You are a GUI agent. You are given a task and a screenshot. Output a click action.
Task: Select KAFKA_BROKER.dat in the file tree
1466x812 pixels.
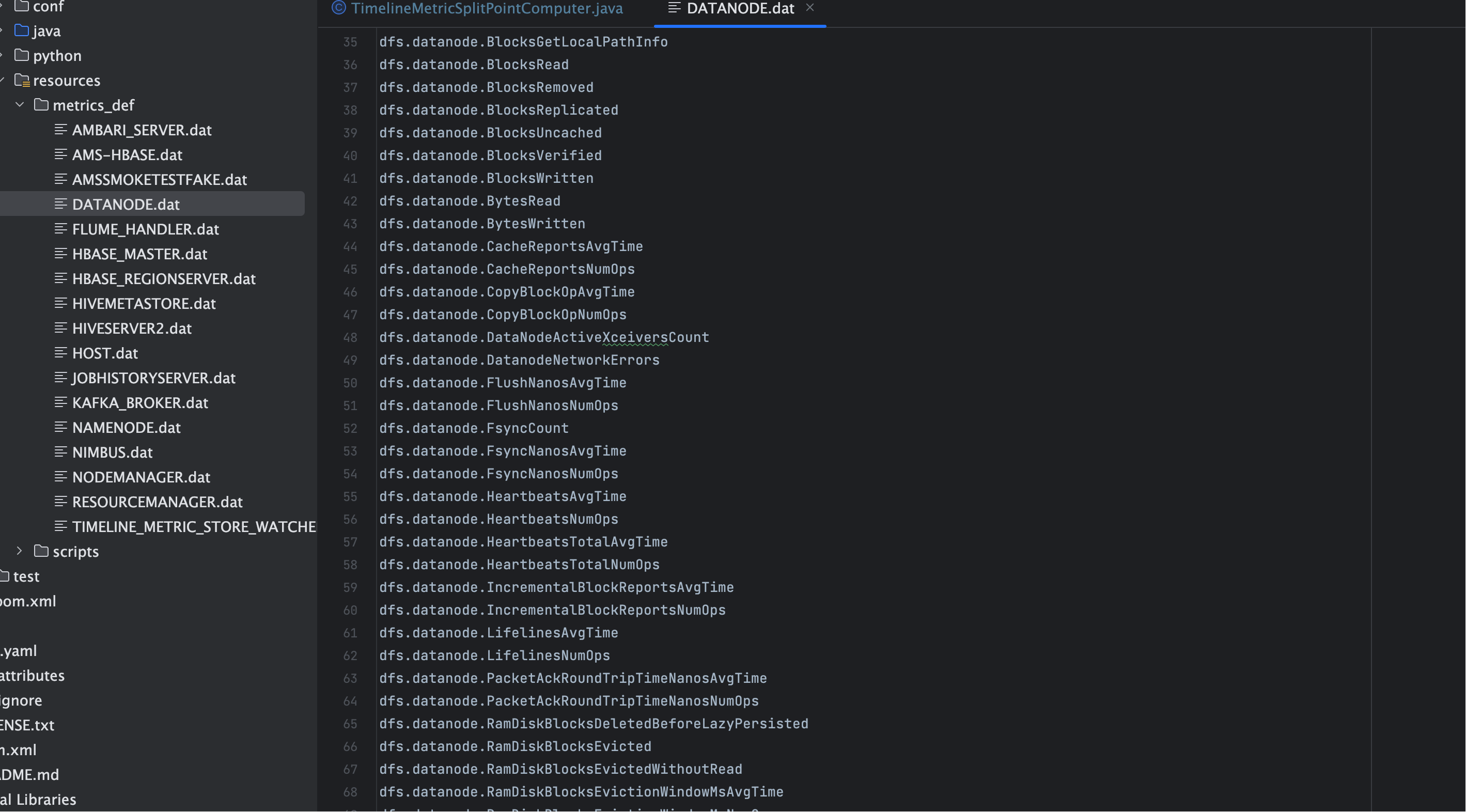[x=140, y=403]
